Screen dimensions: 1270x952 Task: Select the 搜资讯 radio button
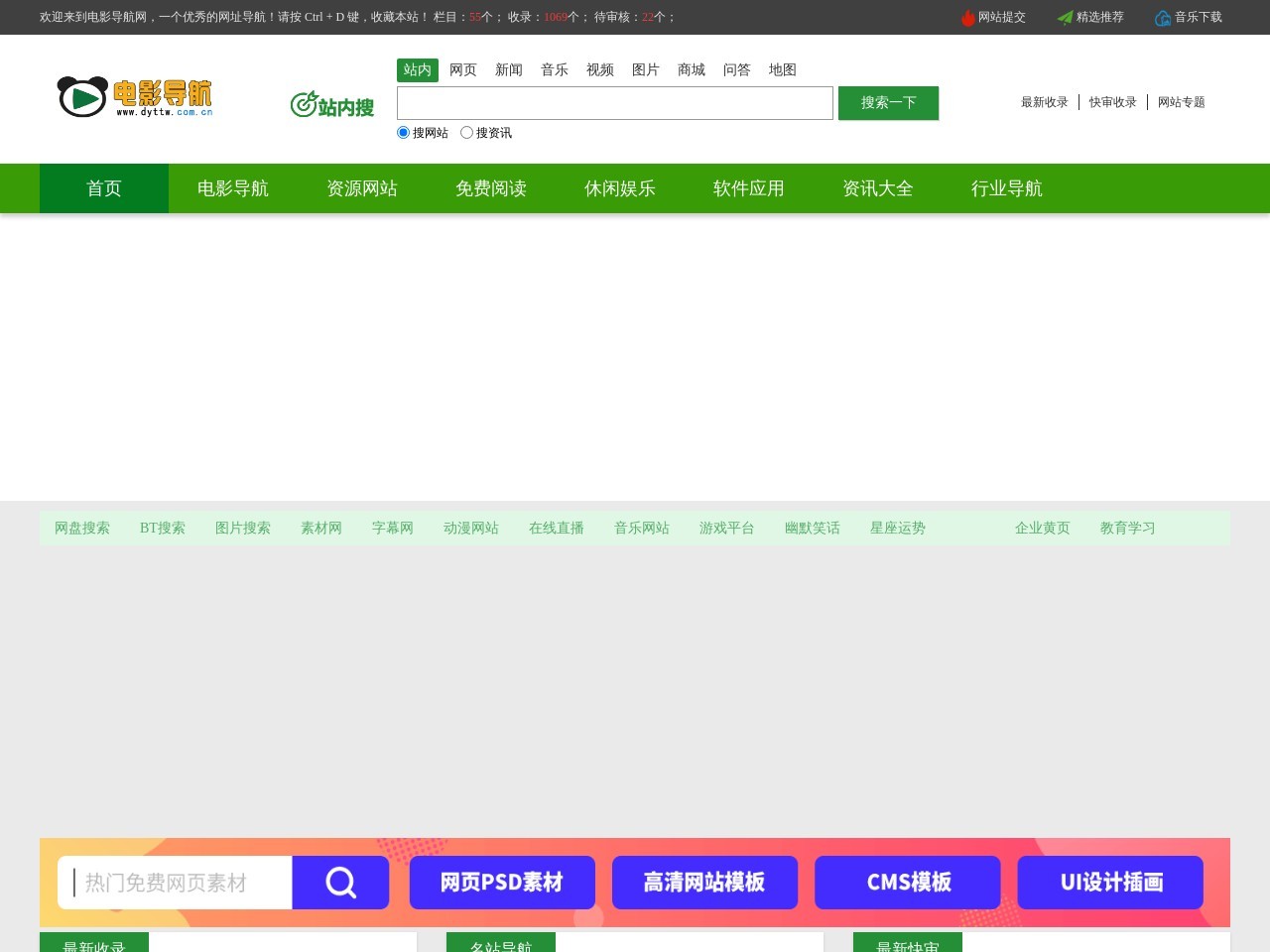click(466, 132)
